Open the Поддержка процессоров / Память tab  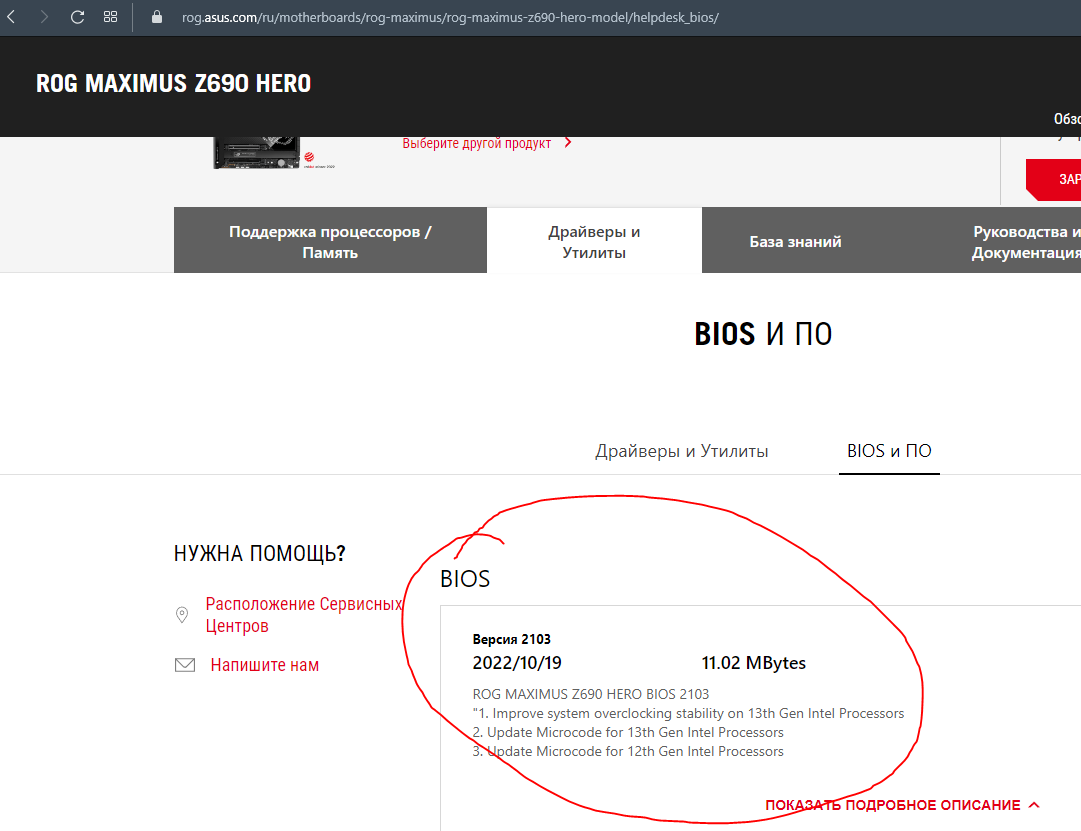330,241
